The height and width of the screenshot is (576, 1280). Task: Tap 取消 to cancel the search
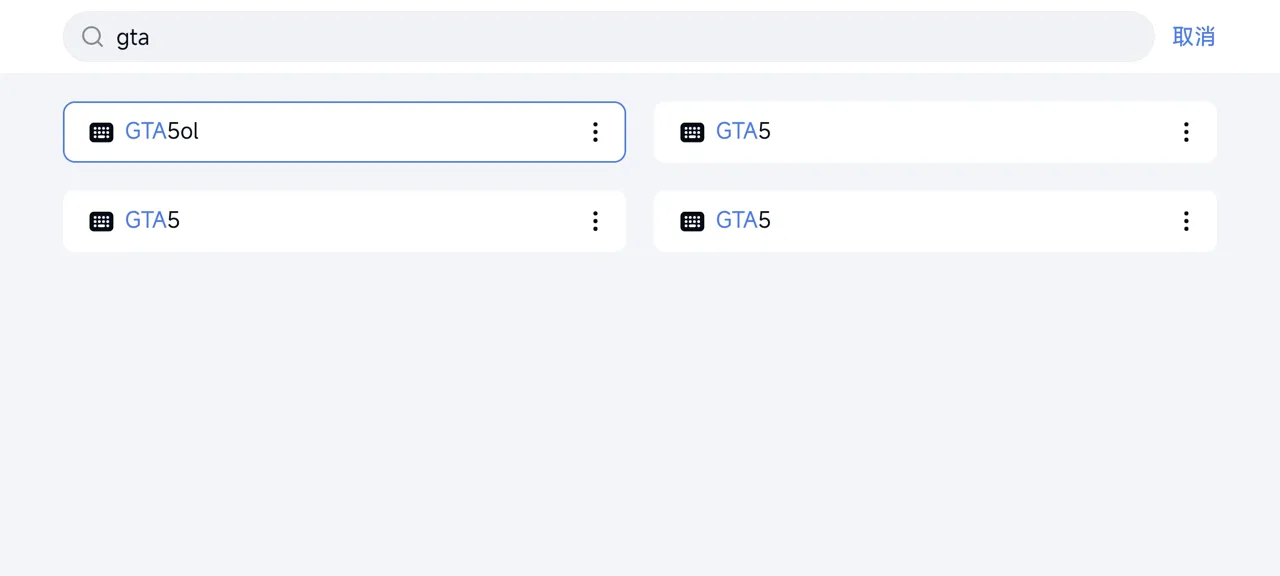[x=1193, y=37]
